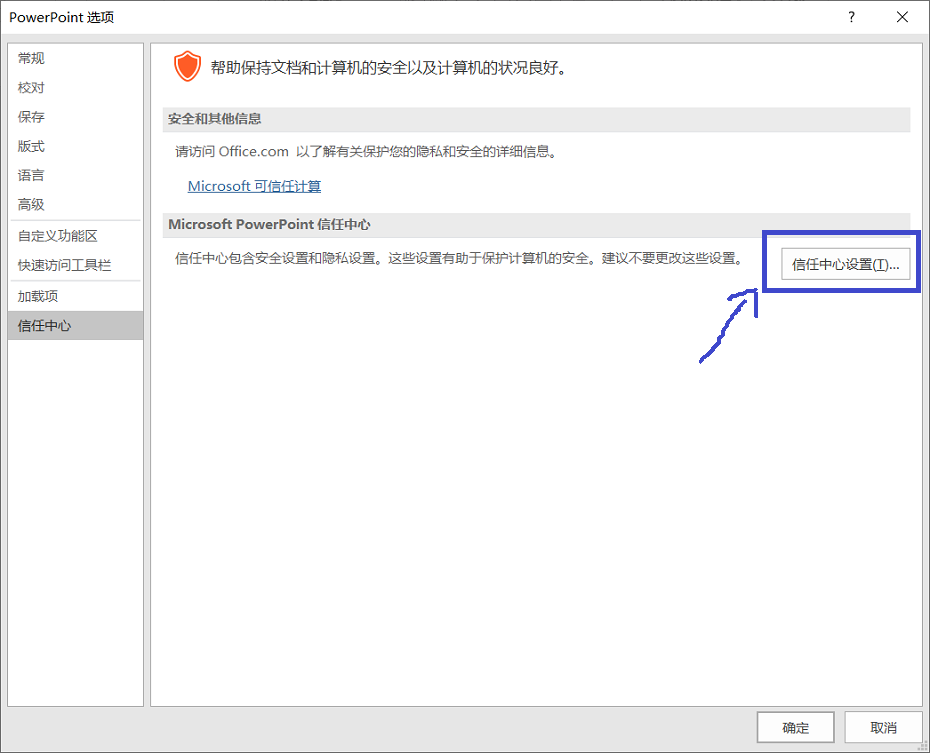
Task: Select 常规 in the options sidebar
Action: [75, 58]
